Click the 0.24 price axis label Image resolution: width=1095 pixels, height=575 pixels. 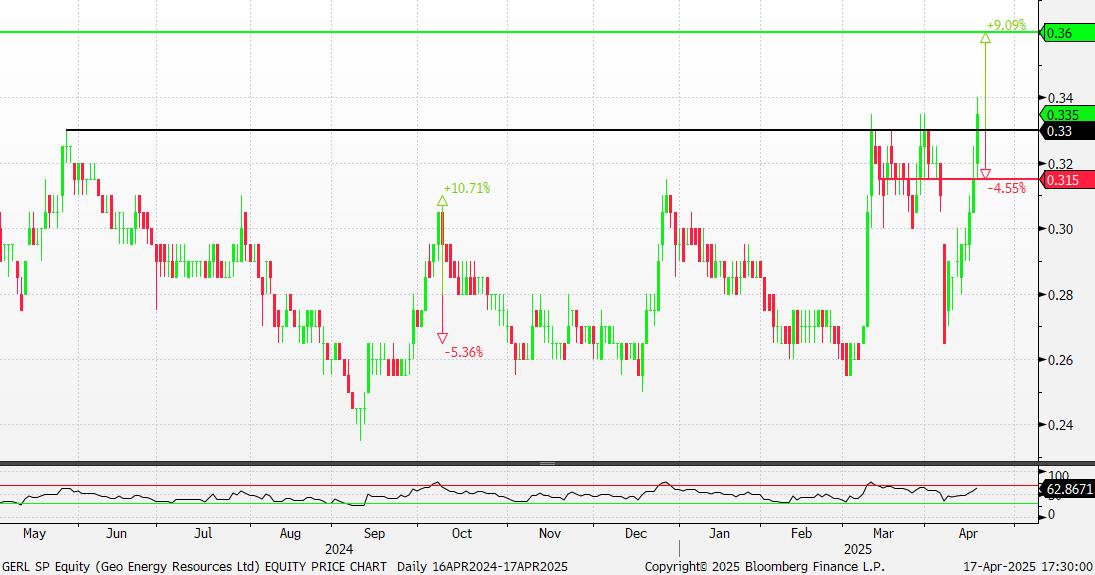(x=1060, y=425)
